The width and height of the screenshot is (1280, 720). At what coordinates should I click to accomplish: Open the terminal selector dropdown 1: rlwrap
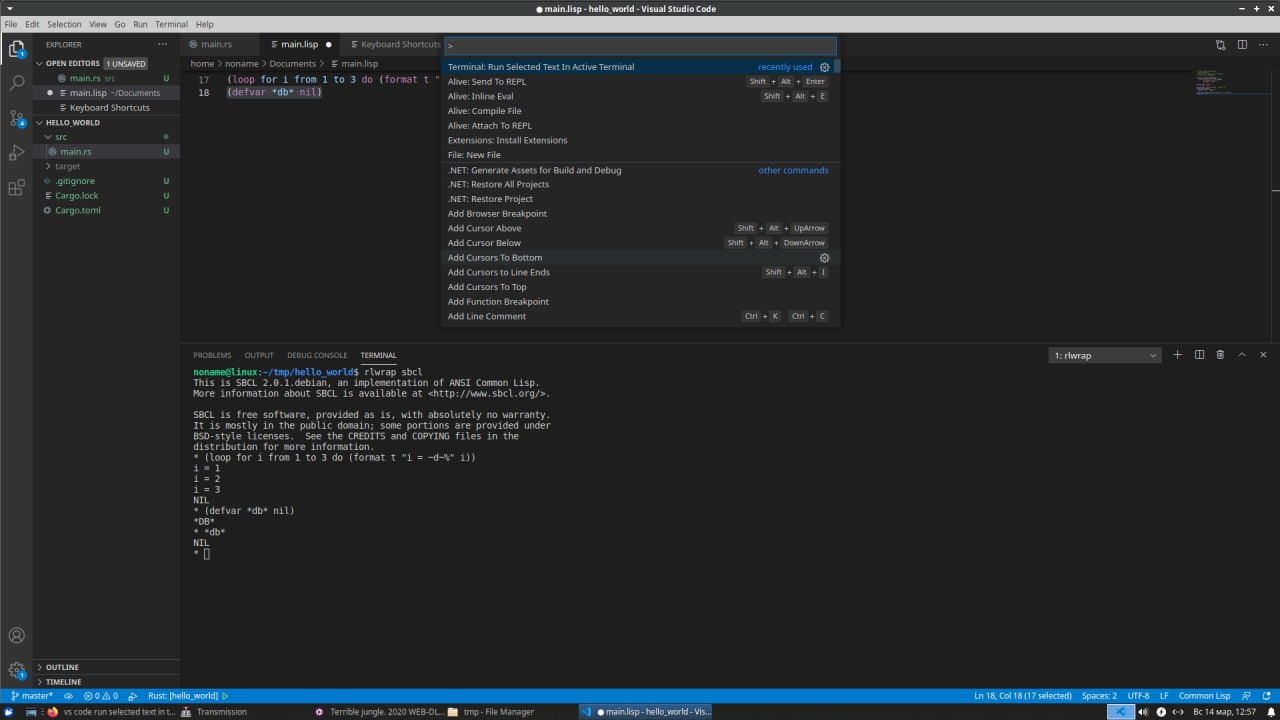tap(1105, 355)
